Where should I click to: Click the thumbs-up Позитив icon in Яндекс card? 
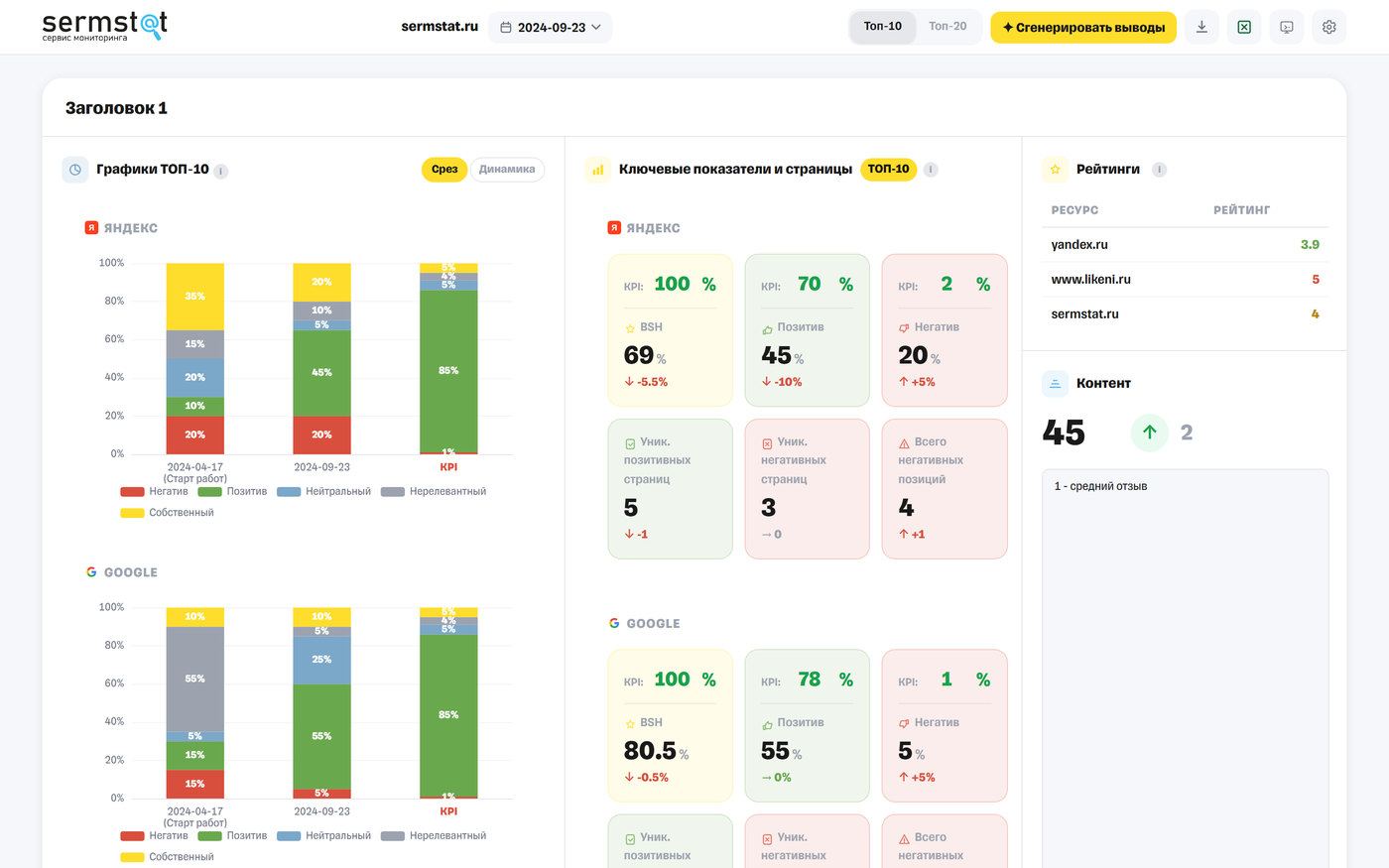tap(767, 327)
